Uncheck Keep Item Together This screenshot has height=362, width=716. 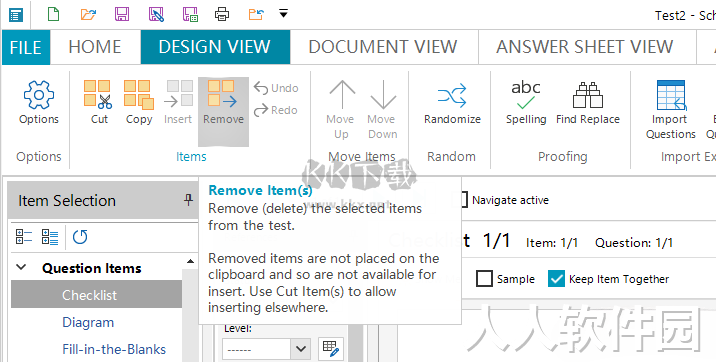tap(556, 278)
